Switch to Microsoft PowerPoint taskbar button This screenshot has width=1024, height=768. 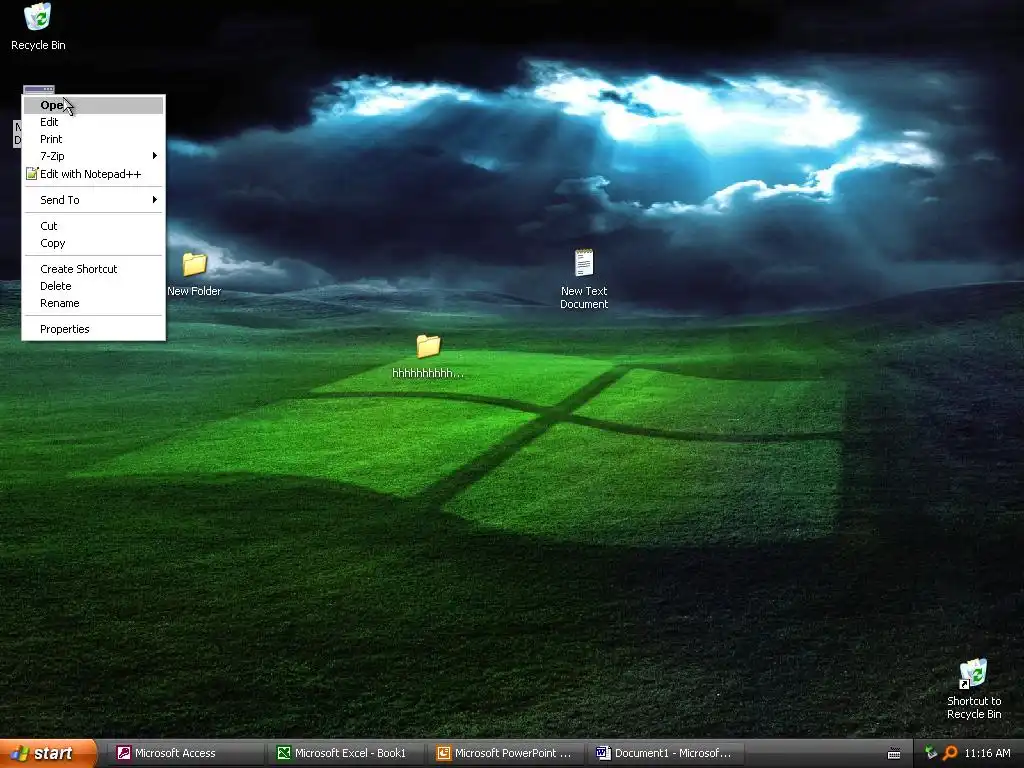[x=506, y=754]
